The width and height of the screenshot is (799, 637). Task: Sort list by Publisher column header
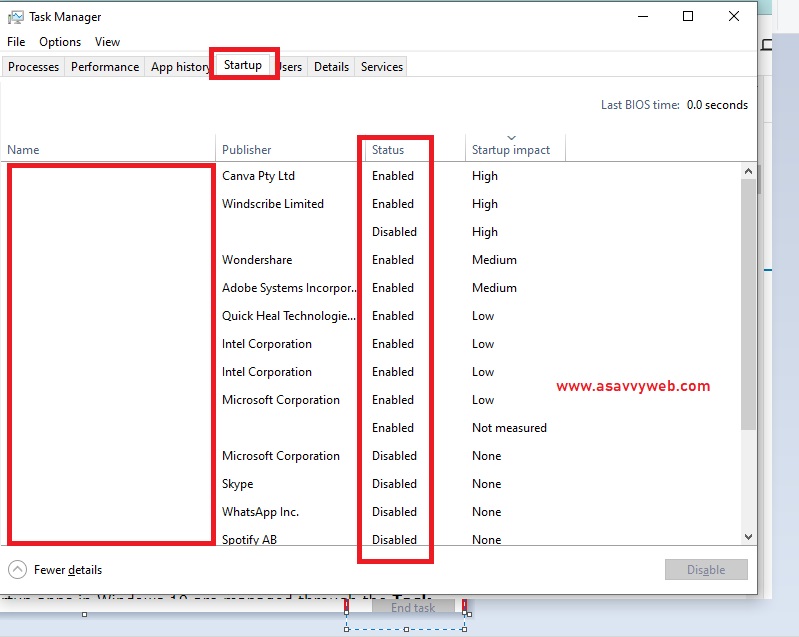pyautogui.click(x=247, y=150)
